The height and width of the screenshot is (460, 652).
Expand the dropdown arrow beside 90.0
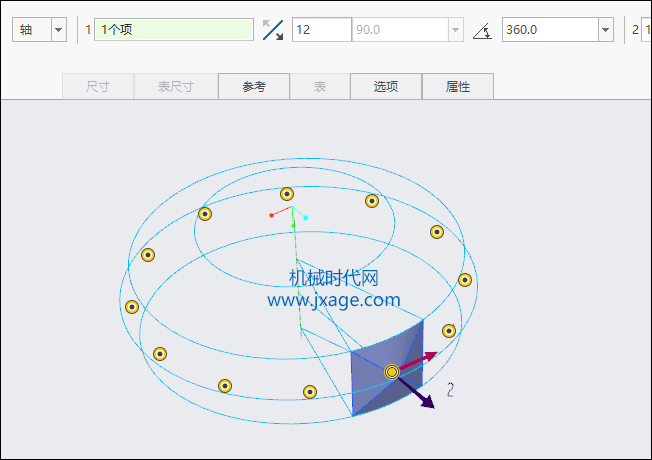tap(456, 30)
